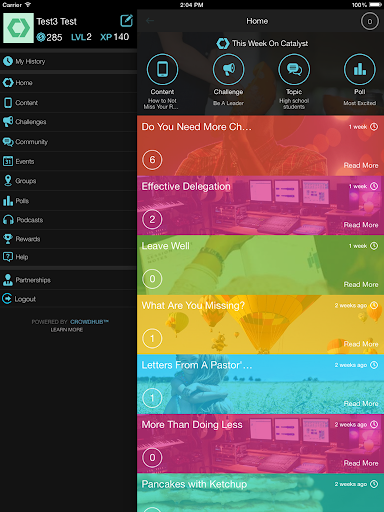
Task: Select Challenges in sidebar menu
Action: [x=68, y=122]
